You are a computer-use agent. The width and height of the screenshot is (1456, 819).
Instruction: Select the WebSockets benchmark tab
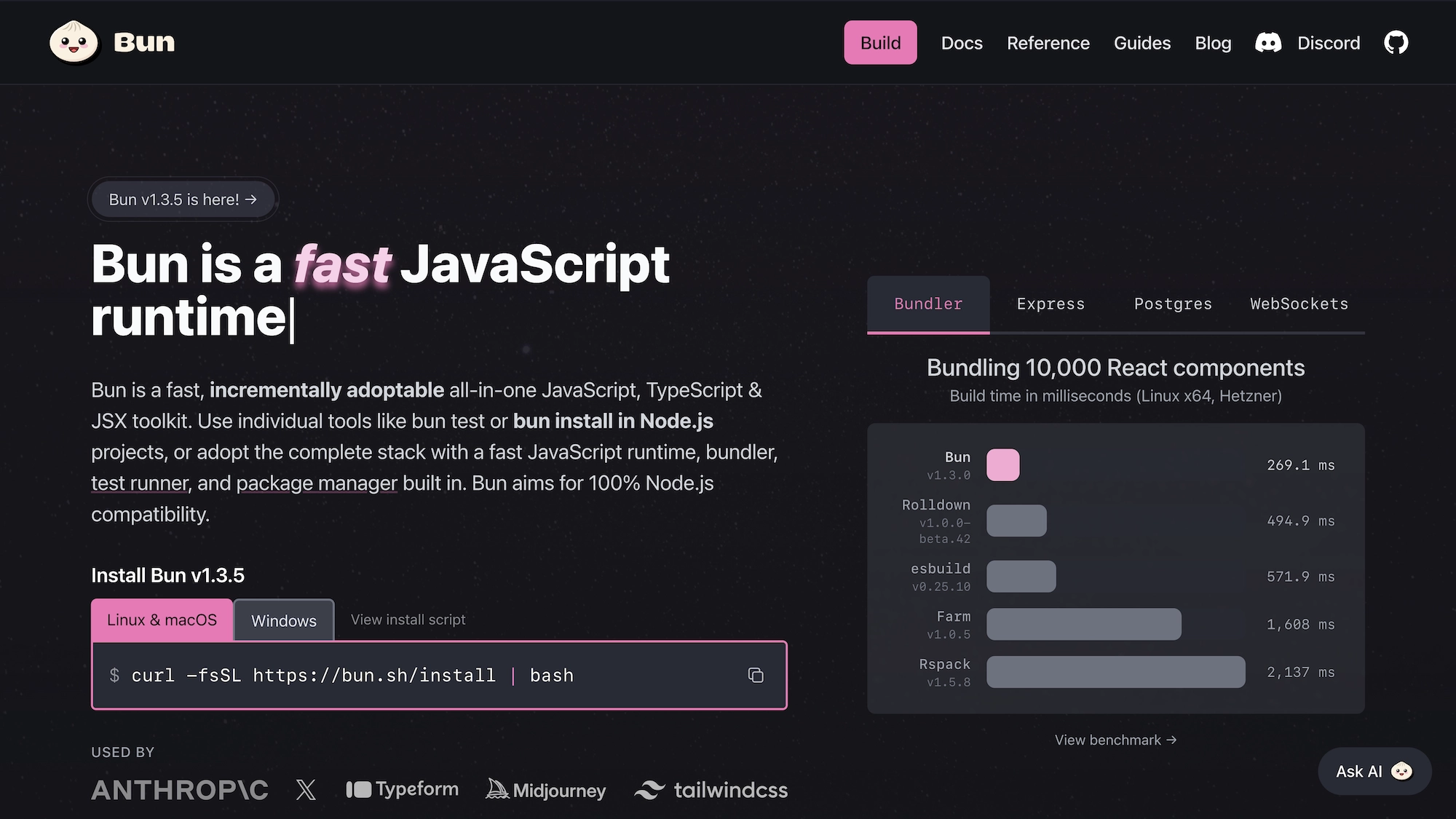[1299, 304]
